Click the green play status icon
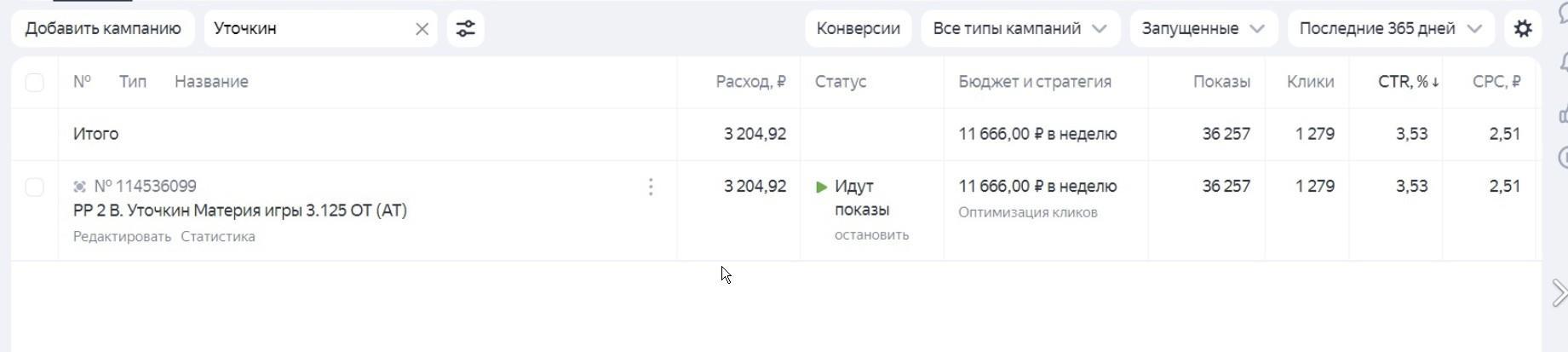Viewport: 1568px width, 352px height. (822, 187)
